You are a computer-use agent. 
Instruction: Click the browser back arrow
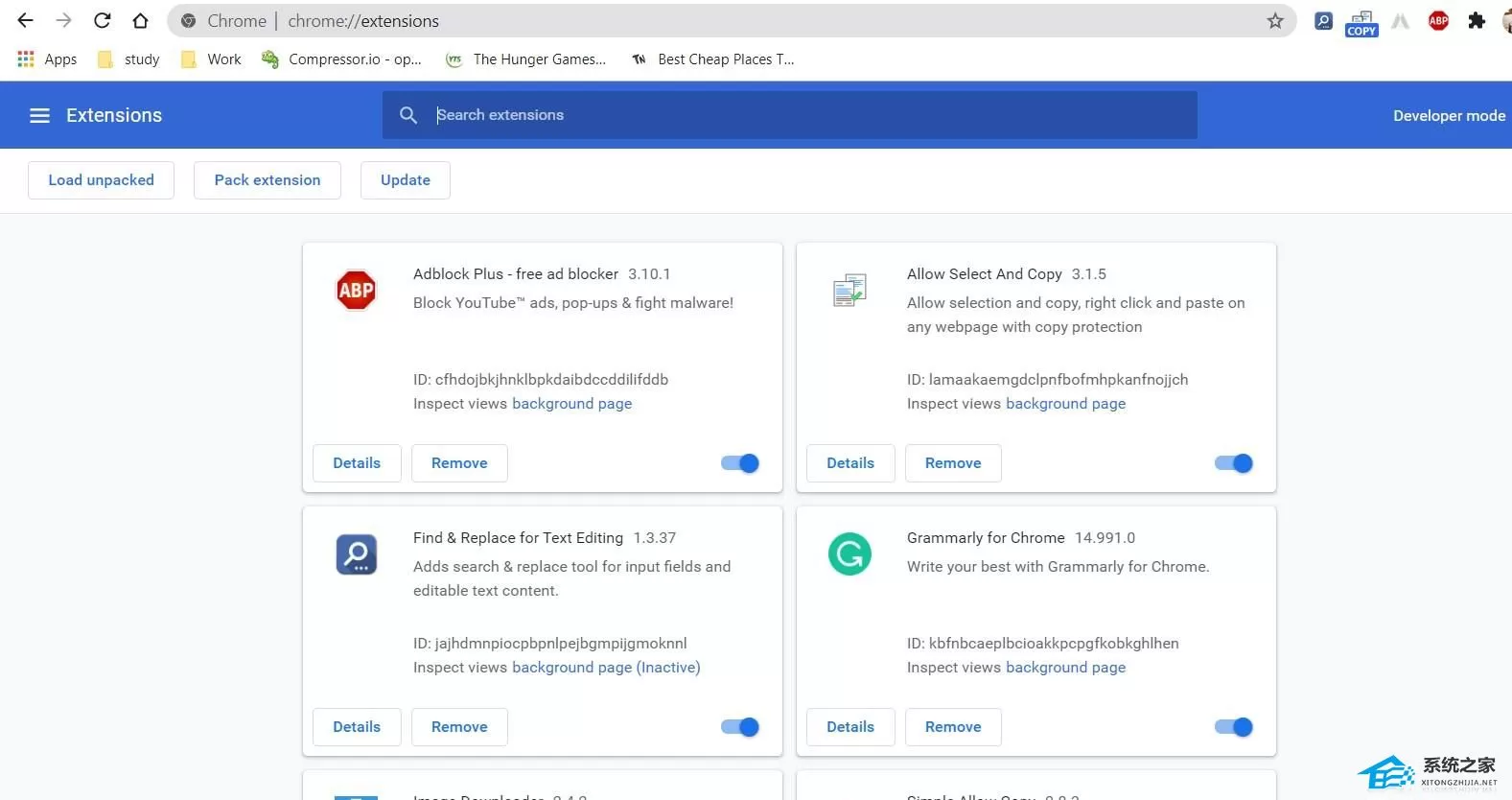[25, 20]
